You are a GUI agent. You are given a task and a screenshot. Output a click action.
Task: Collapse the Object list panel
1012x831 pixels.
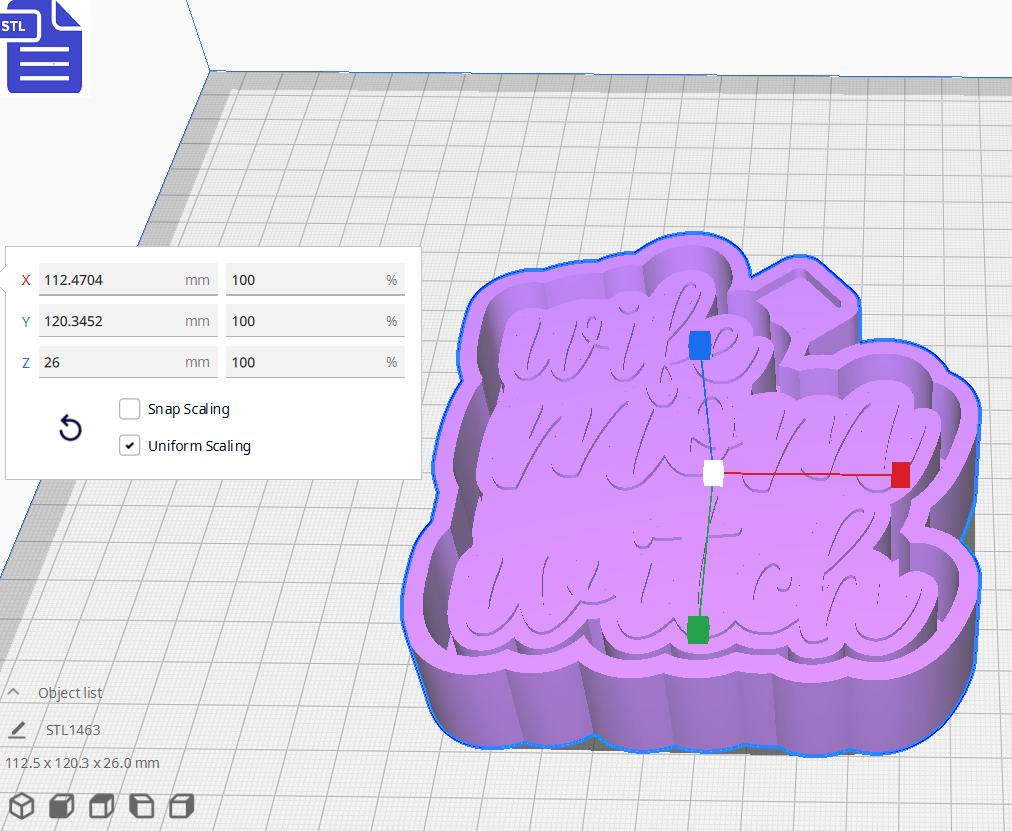pyautogui.click(x=13, y=691)
